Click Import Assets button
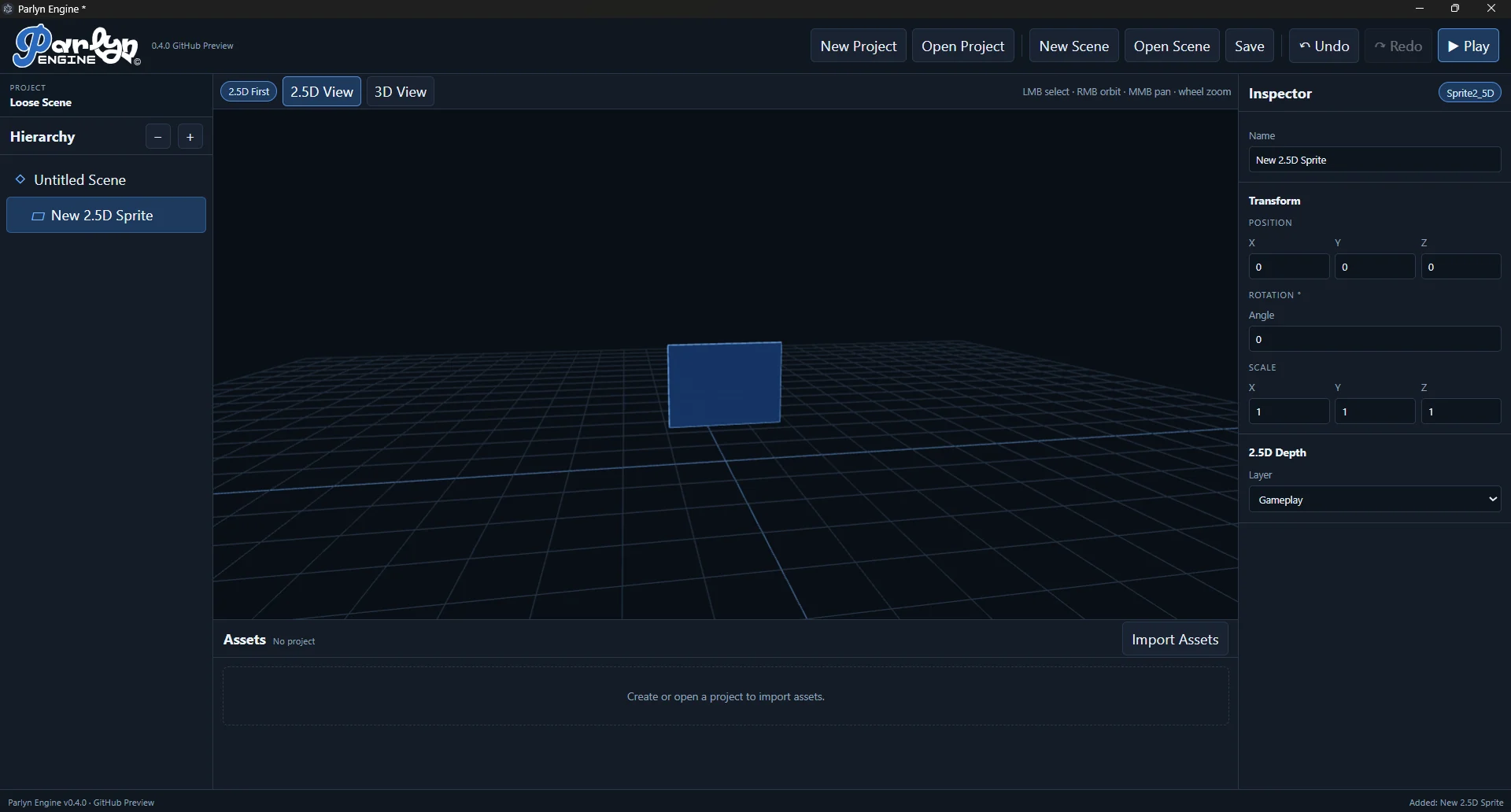This screenshot has width=1511, height=812. click(x=1175, y=640)
